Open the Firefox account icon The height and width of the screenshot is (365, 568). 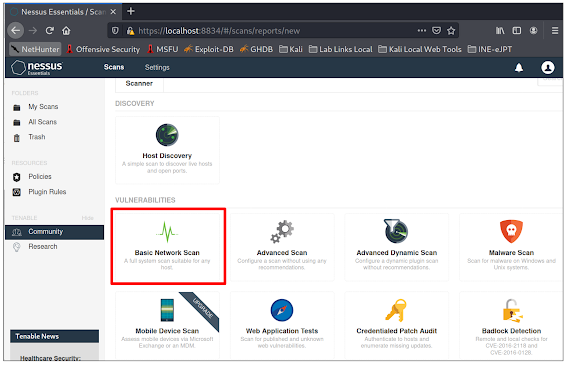[533, 31]
